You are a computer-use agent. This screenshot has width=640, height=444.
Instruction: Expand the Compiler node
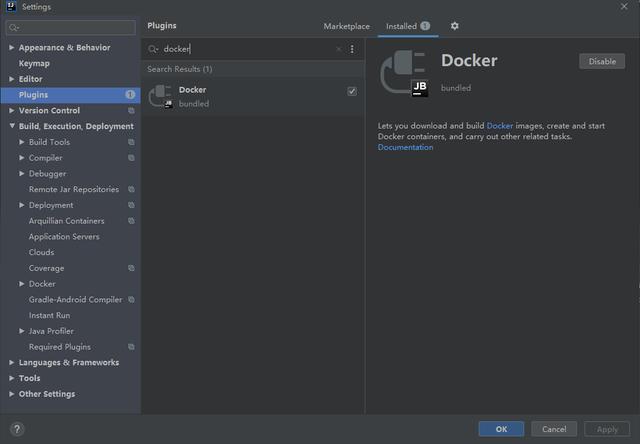[22, 158]
